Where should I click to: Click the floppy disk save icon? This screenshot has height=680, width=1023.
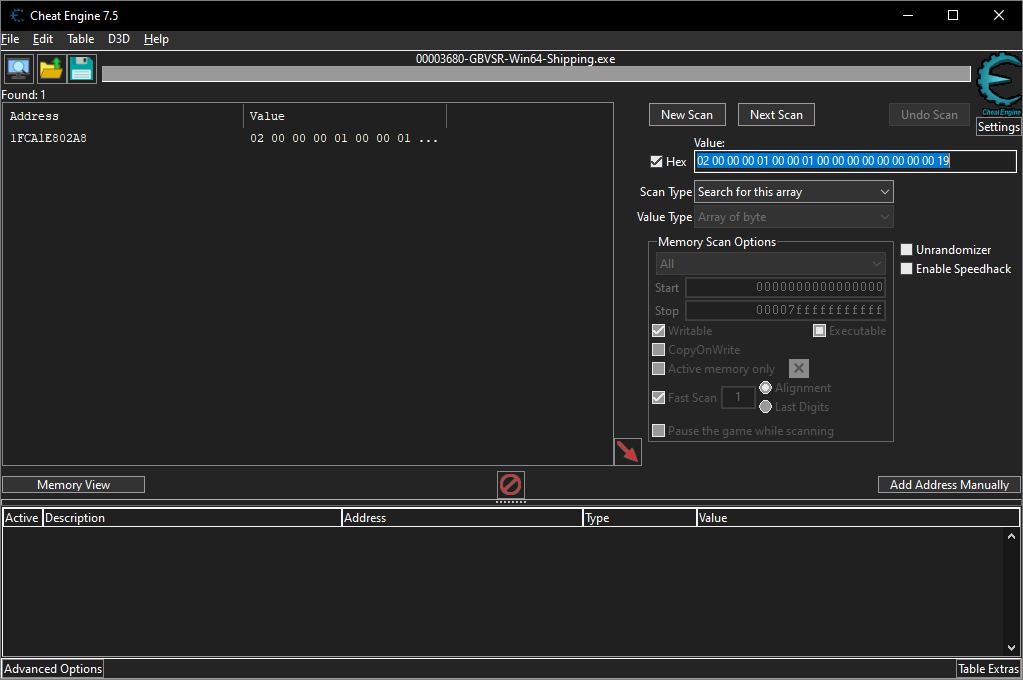82,69
